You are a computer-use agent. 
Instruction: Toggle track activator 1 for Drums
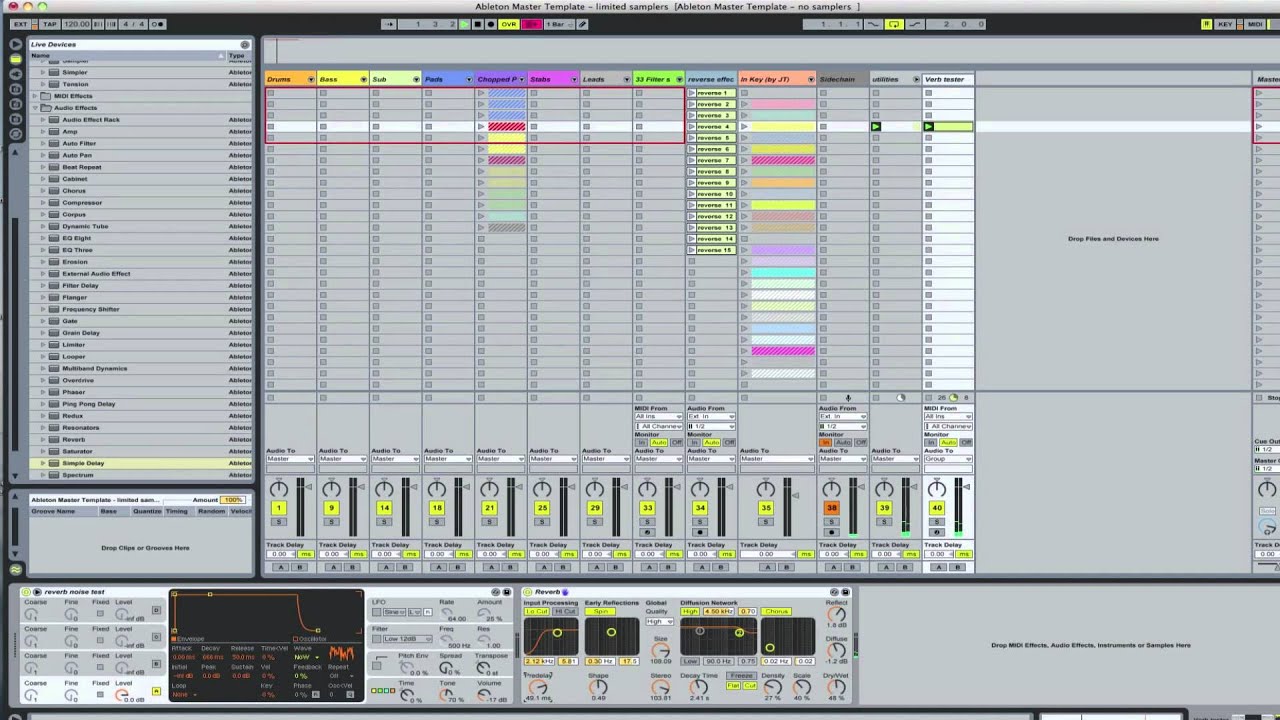279,508
